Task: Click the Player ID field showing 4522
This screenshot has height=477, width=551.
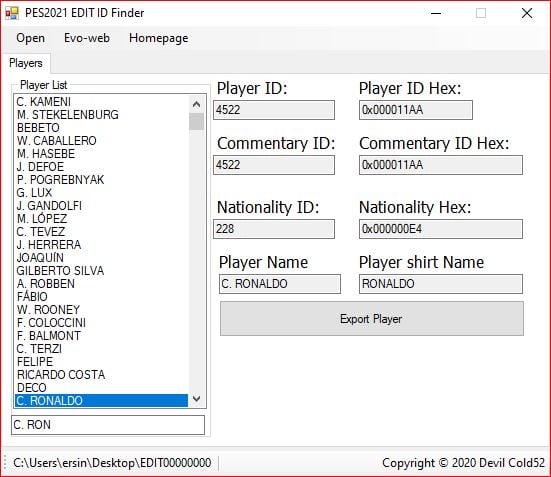Action: tap(274, 110)
